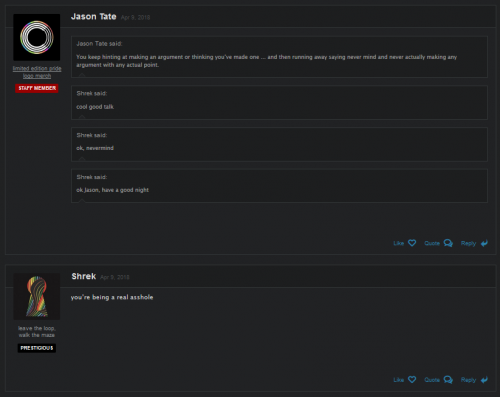Click the Quote text on Shrek's post
Image resolution: width=500 pixels, height=397 pixels.
pyautogui.click(x=432, y=380)
